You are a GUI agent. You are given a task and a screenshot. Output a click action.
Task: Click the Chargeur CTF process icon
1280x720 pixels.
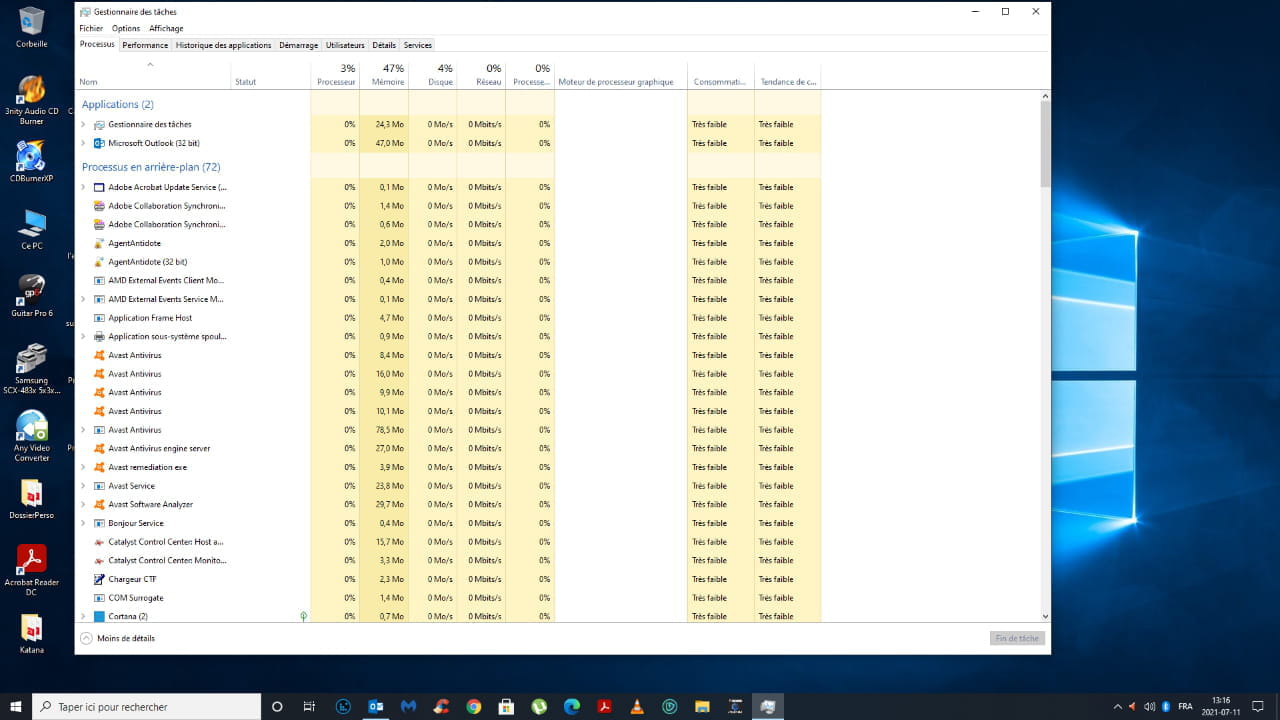[x=99, y=579]
